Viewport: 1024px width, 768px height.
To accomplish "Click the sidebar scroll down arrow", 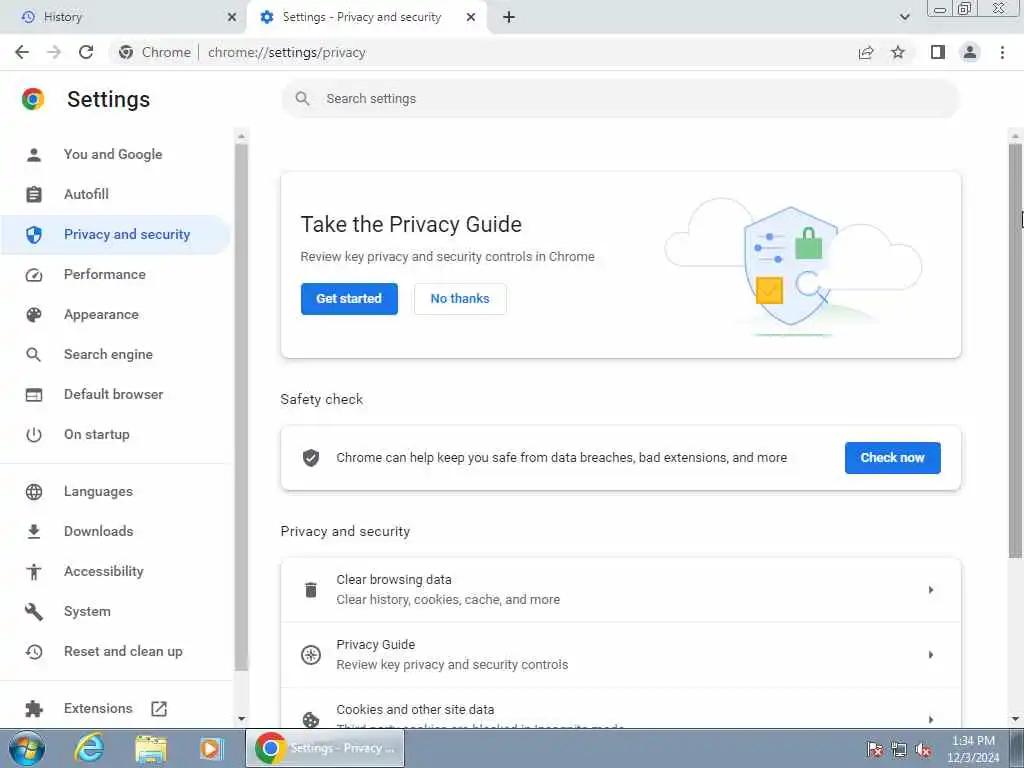I will click(x=242, y=718).
